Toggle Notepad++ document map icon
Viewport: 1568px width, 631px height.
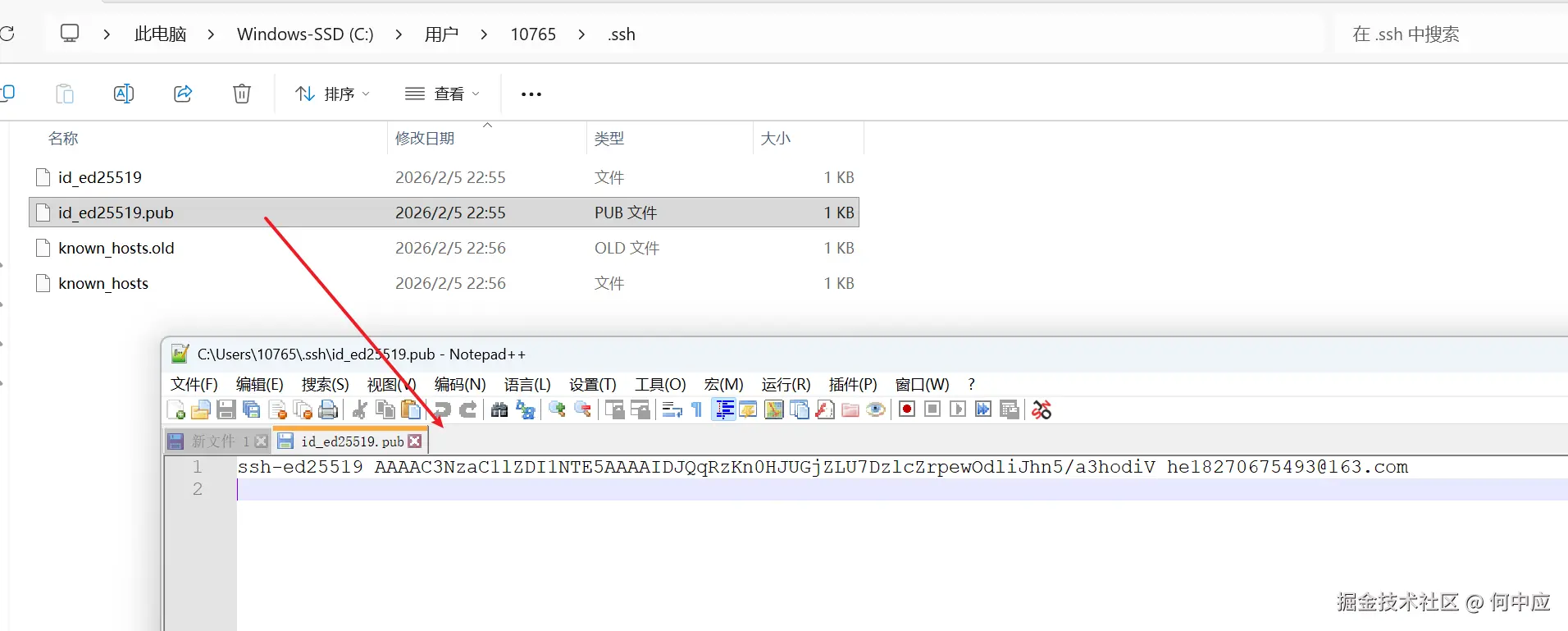click(x=774, y=409)
